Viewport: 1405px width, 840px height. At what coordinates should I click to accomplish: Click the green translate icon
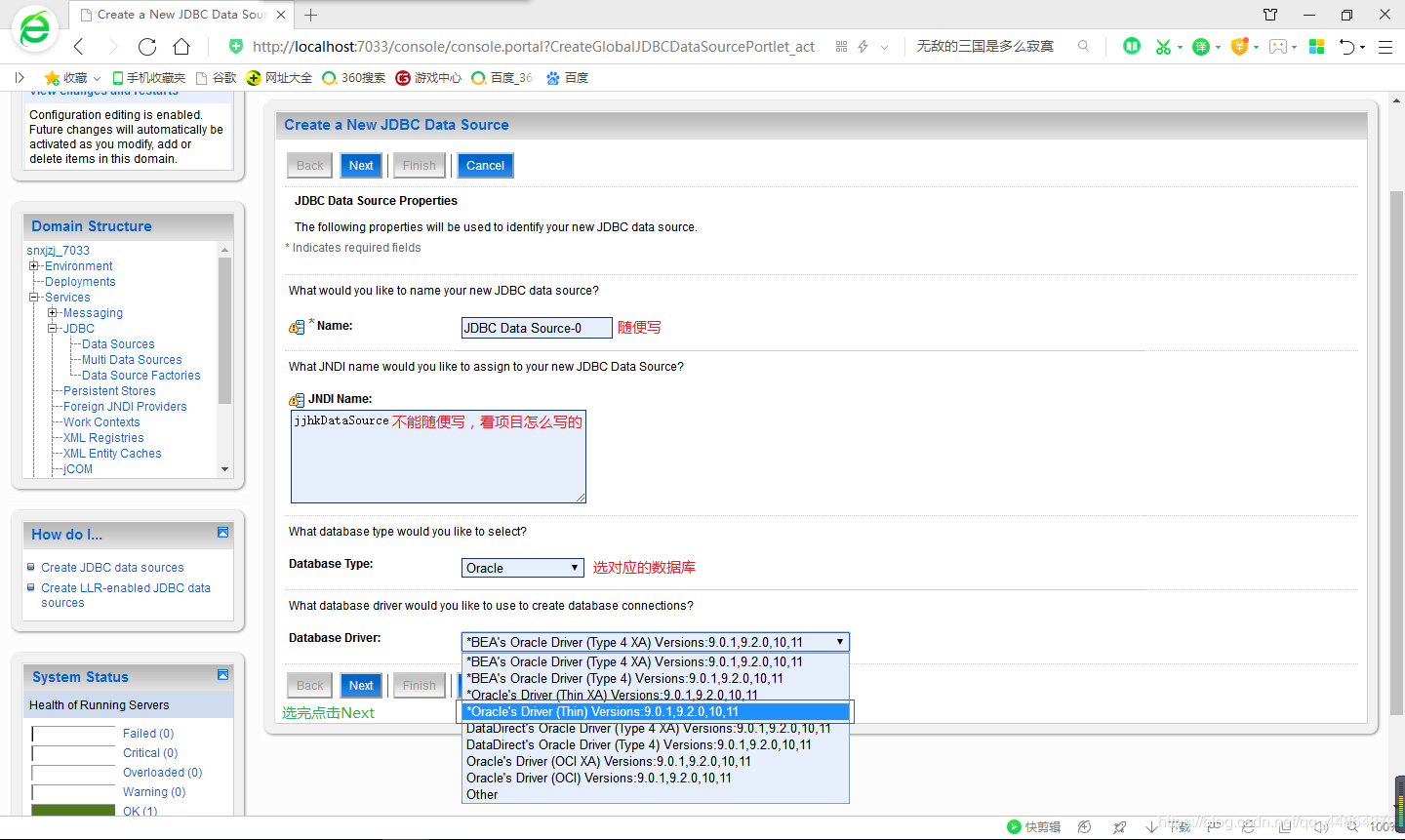[1201, 46]
